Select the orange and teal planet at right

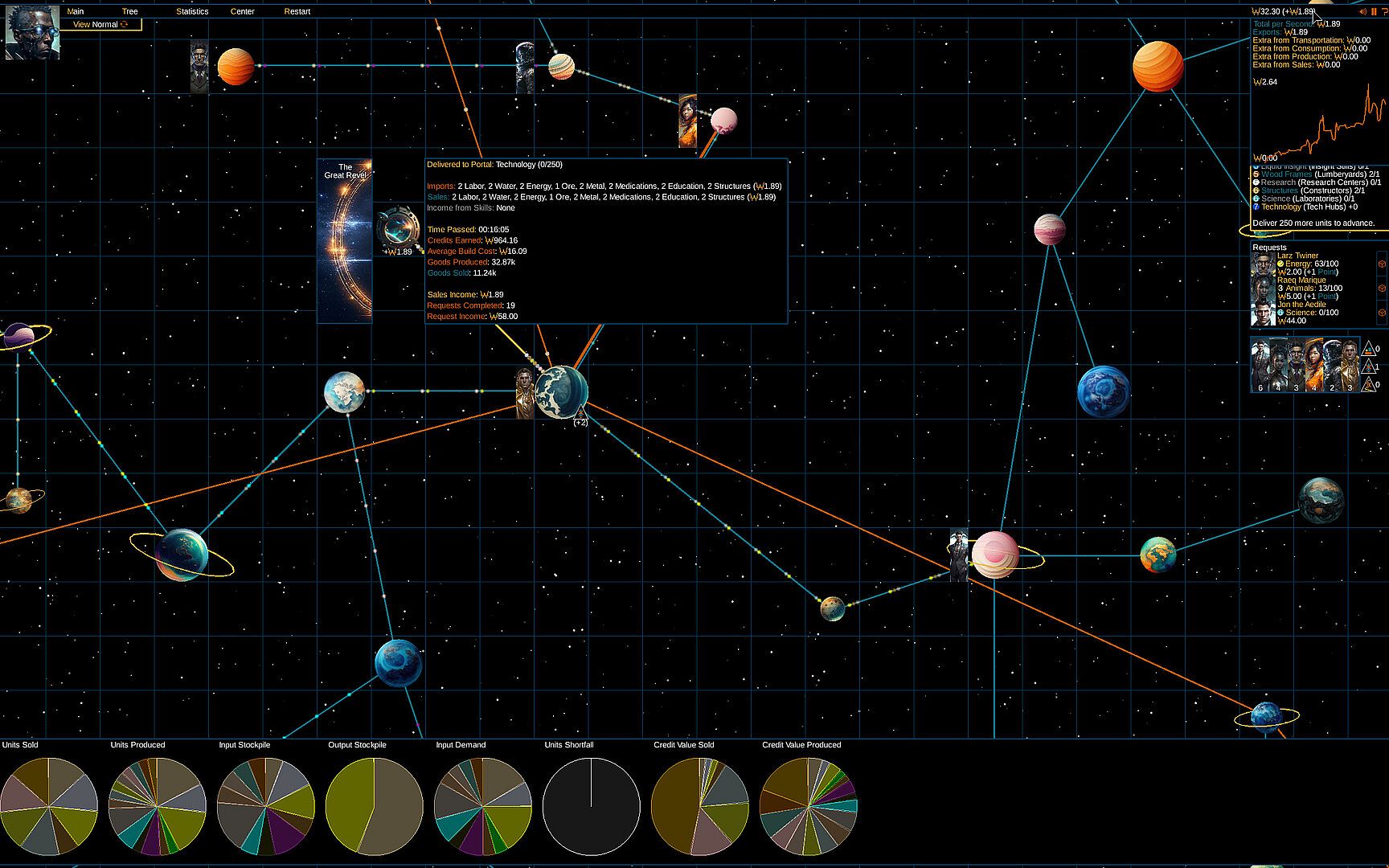(x=1158, y=555)
